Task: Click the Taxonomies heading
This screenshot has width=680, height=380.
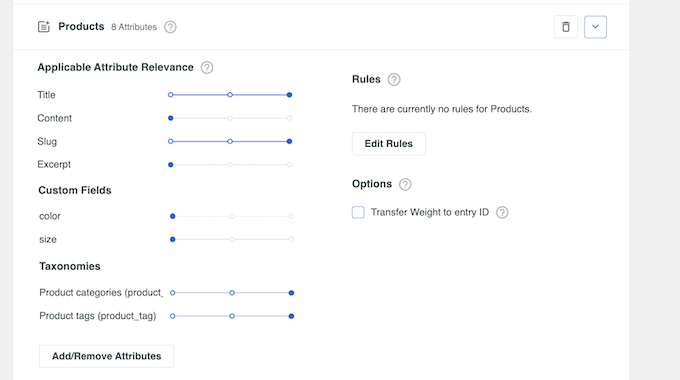Action: point(70,266)
